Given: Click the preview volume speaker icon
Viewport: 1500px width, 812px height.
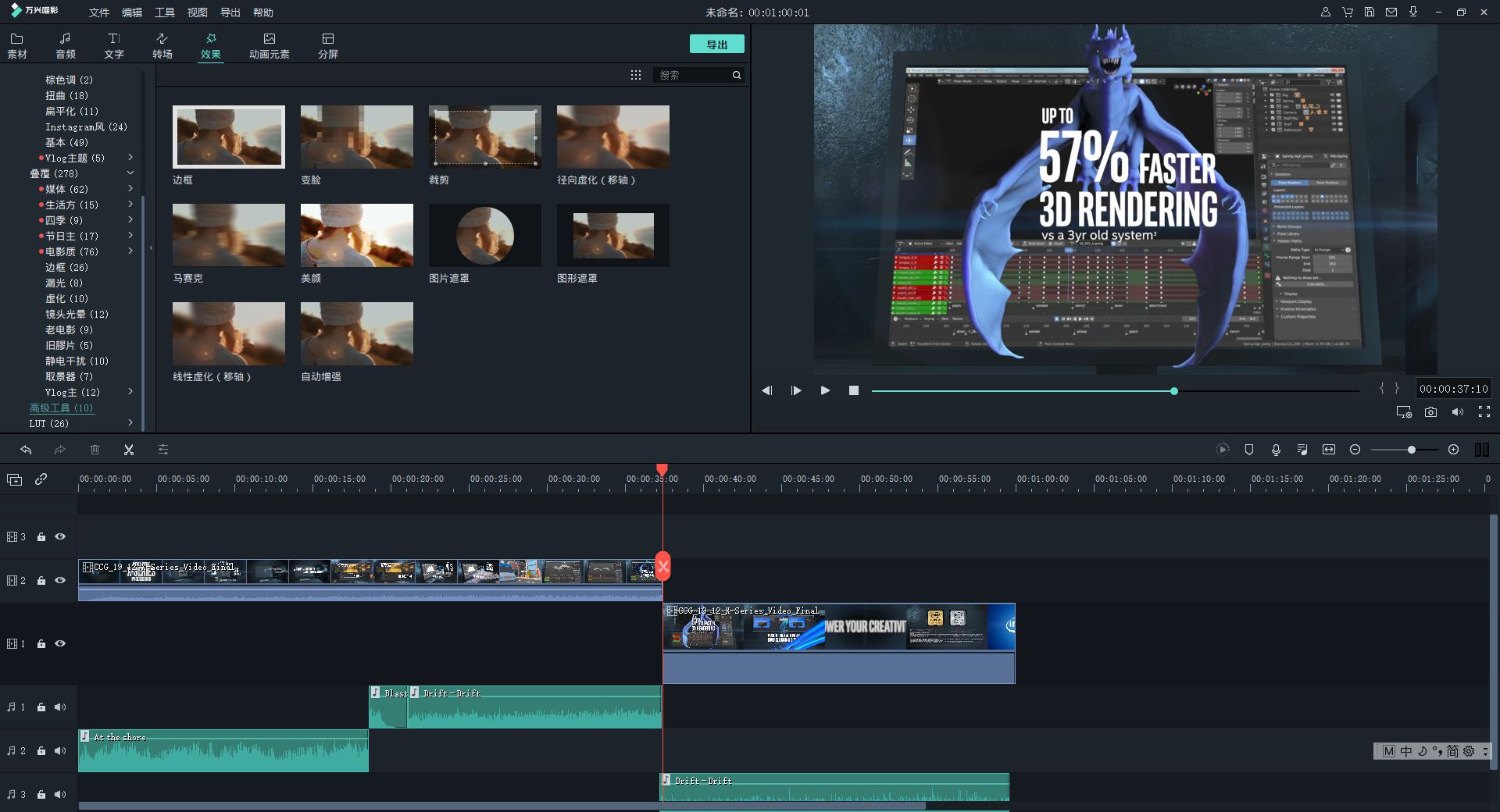Looking at the screenshot, I should [x=1457, y=412].
